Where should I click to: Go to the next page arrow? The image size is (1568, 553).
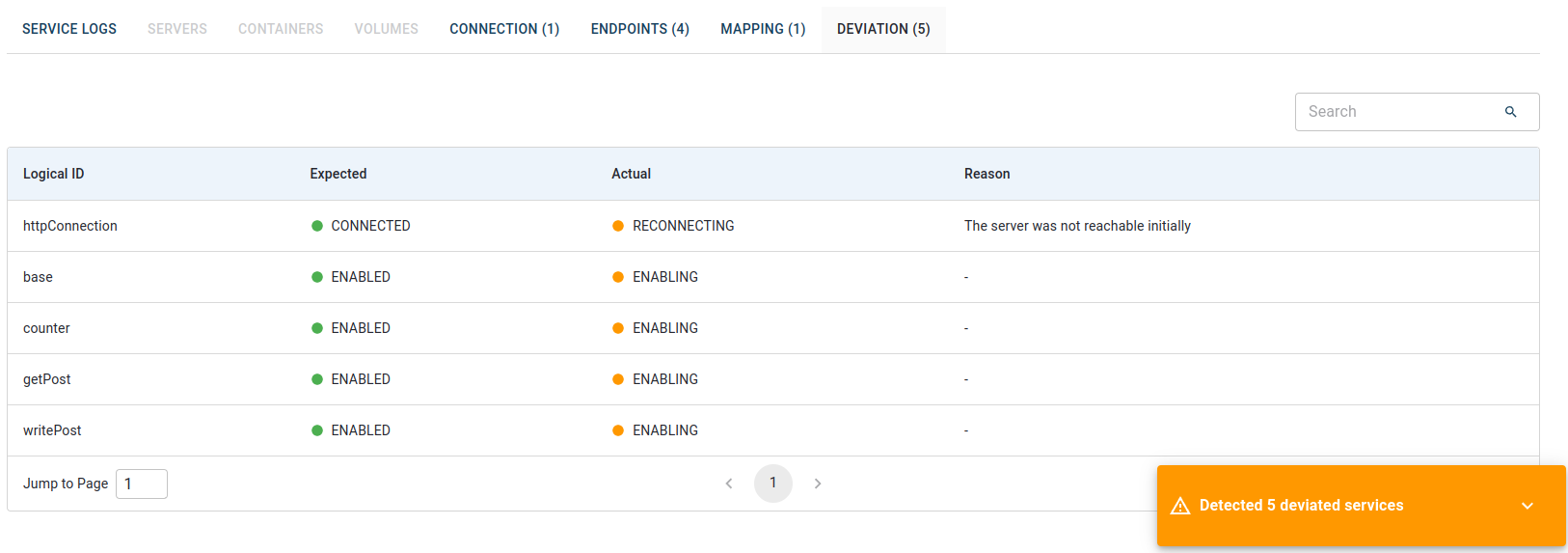point(817,484)
